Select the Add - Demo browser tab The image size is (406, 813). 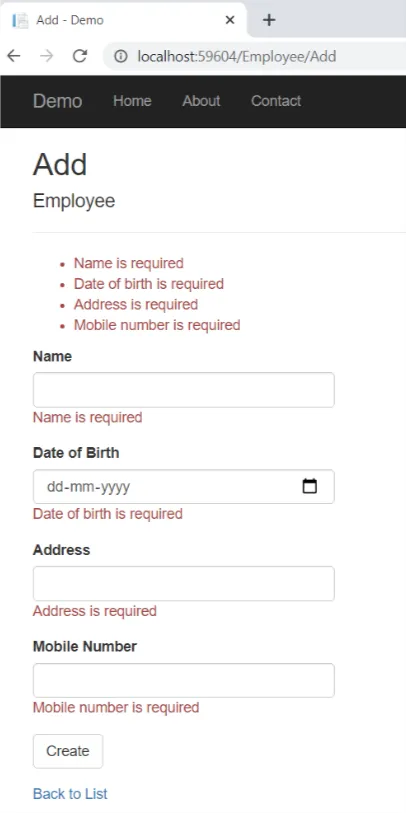click(123, 20)
